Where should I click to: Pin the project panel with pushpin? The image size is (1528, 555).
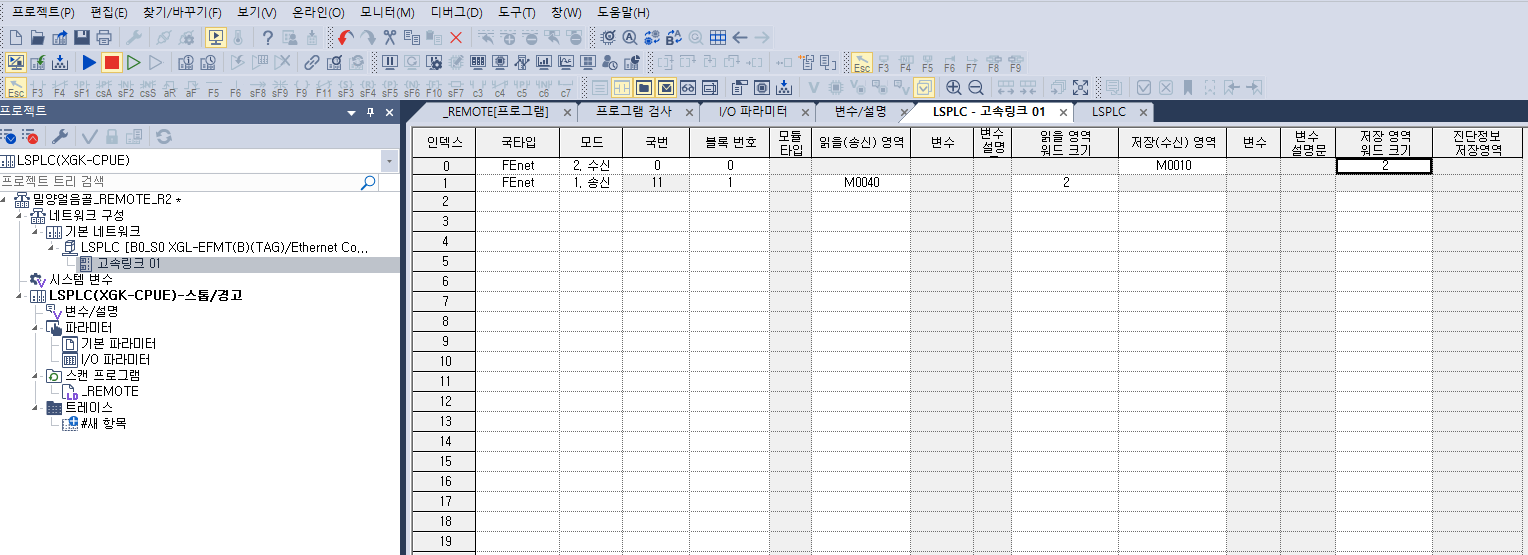click(370, 112)
